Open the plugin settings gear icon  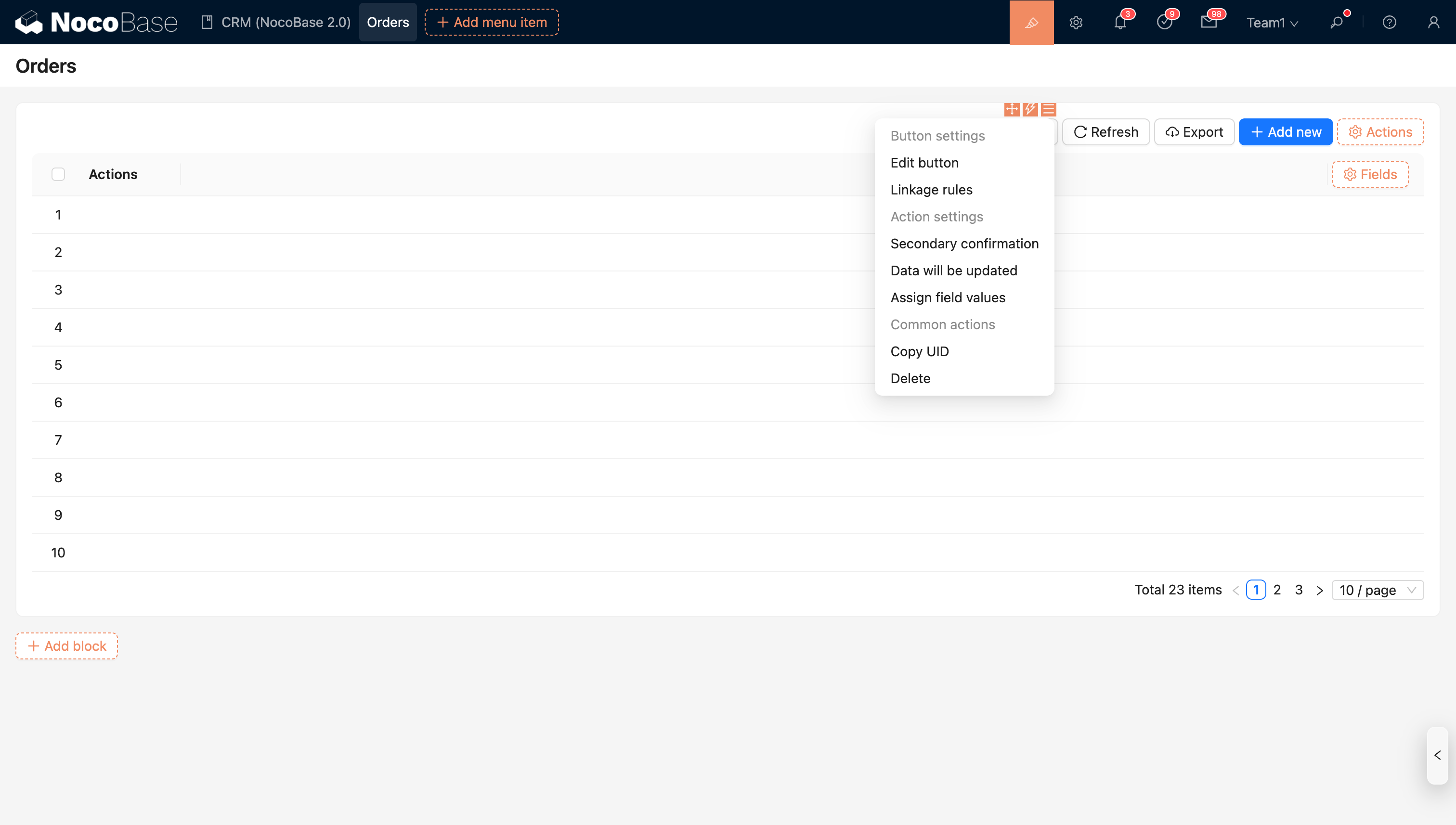point(1076,22)
